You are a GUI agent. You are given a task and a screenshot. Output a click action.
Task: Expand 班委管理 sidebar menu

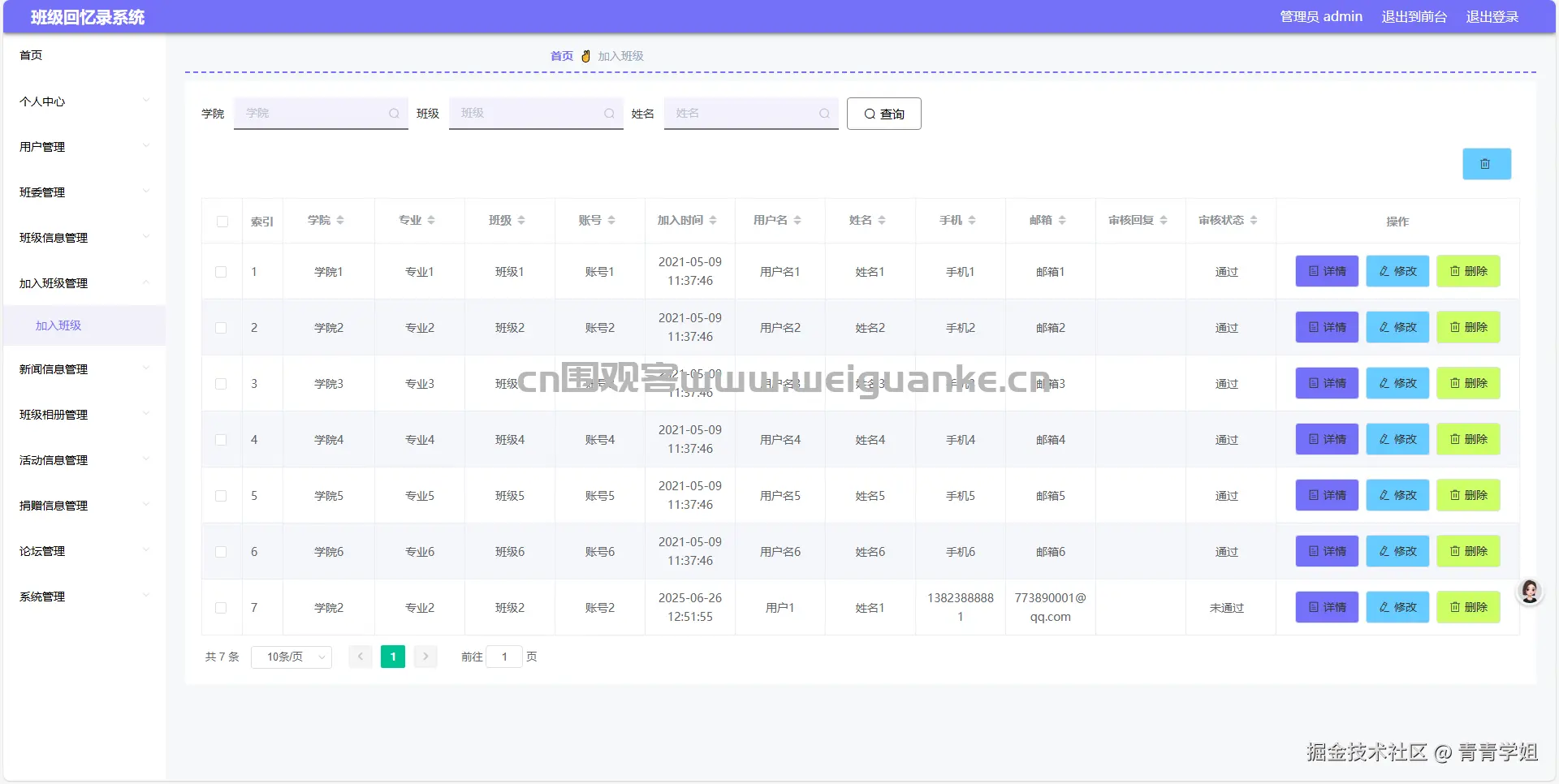[84, 192]
